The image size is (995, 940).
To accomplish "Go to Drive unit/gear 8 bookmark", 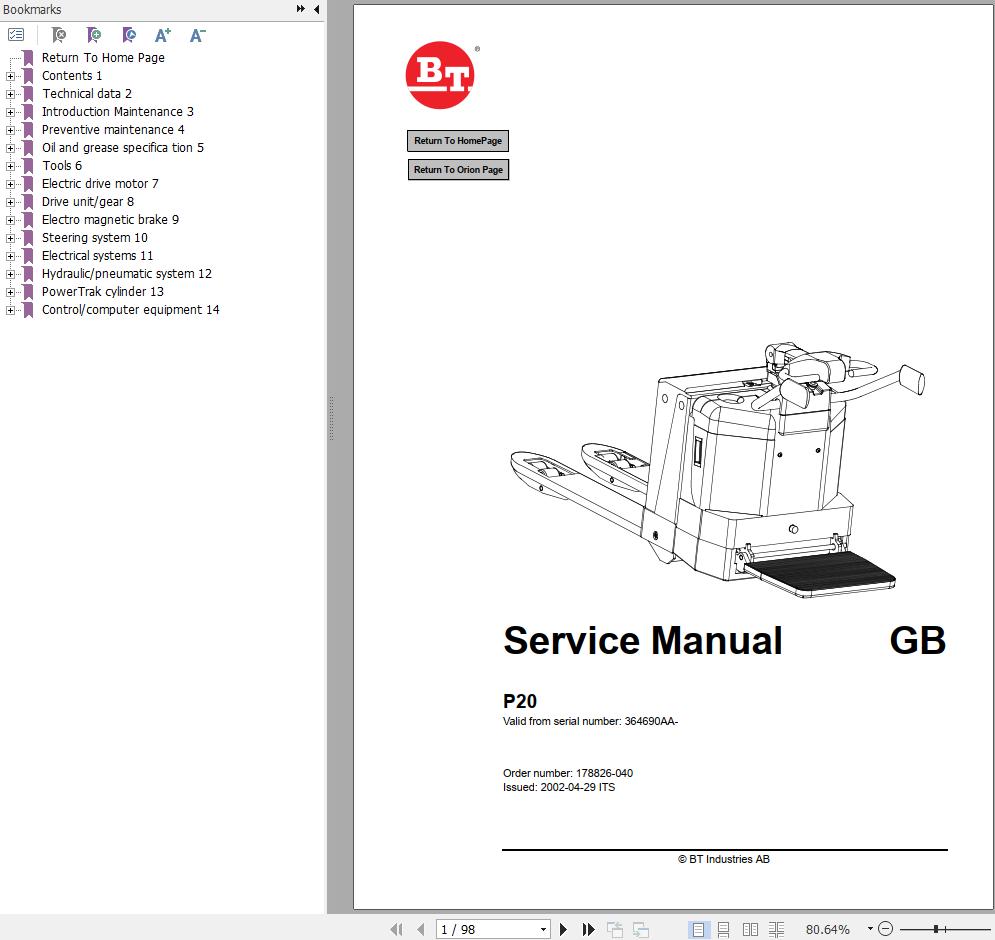I will pyautogui.click(x=88, y=201).
